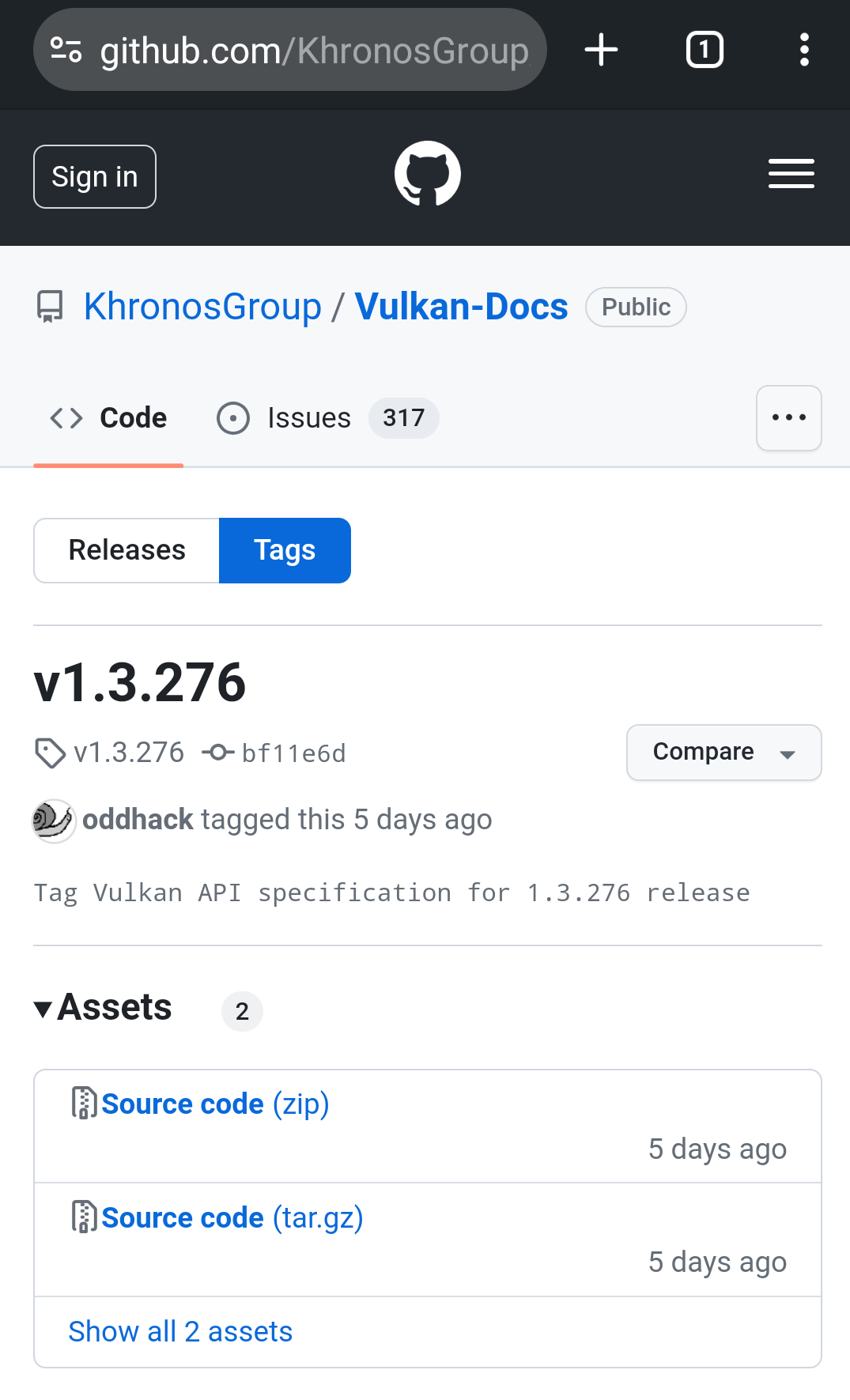Click the oddhack snail avatar
Image resolution: width=850 pixels, height=1400 pixels.
[x=53, y=821]
